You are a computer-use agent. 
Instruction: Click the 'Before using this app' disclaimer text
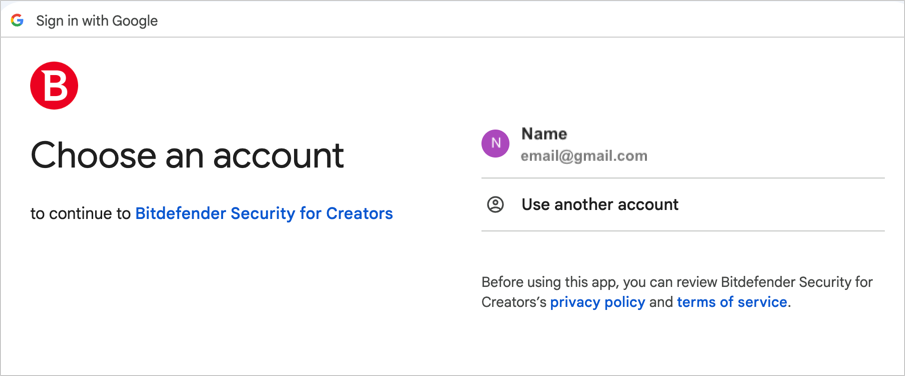click(677, 292)
